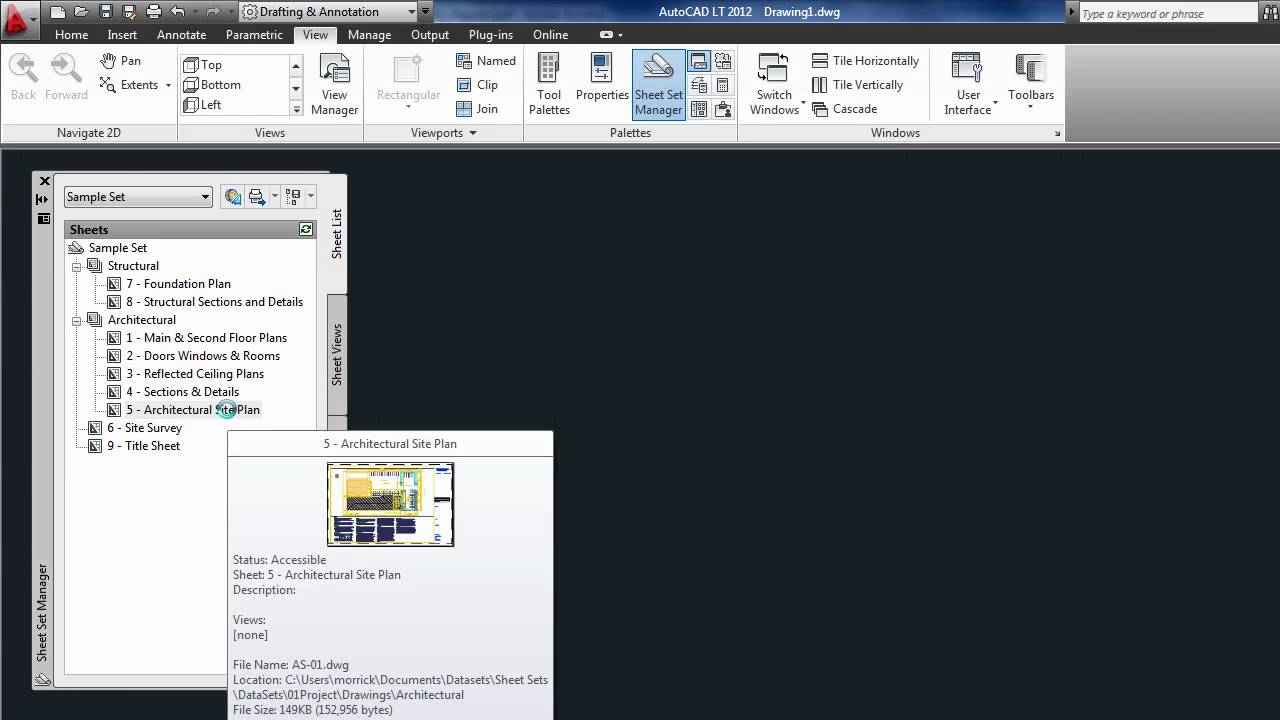Open the Drafting & Annotation workspace dropdown
This screenshot has width=1280, height=720.
point(328,12)
